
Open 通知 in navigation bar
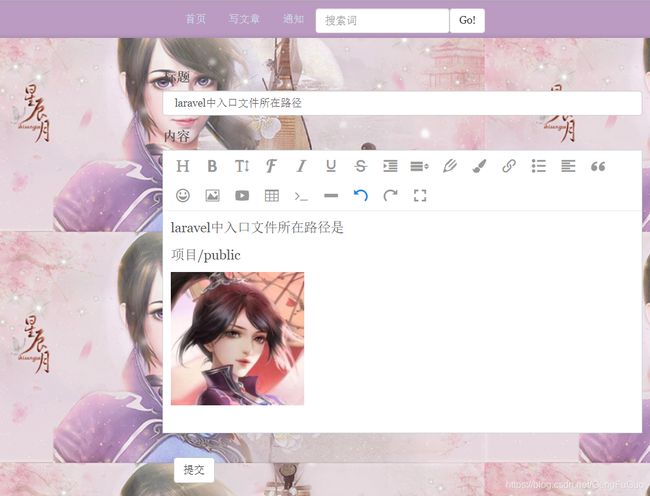[x=293, y=19]
